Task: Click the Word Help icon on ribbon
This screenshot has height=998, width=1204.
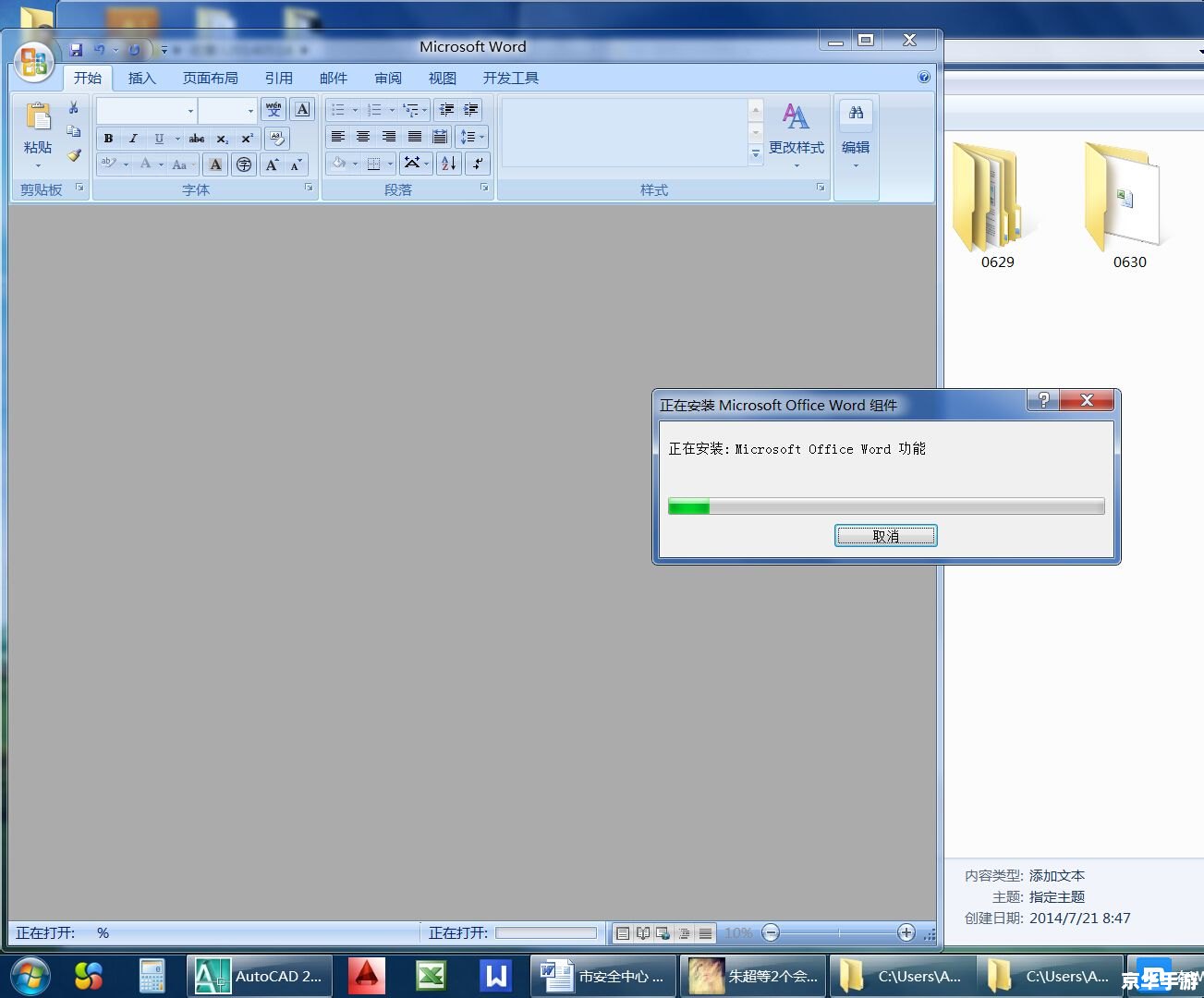Action: 924,78
